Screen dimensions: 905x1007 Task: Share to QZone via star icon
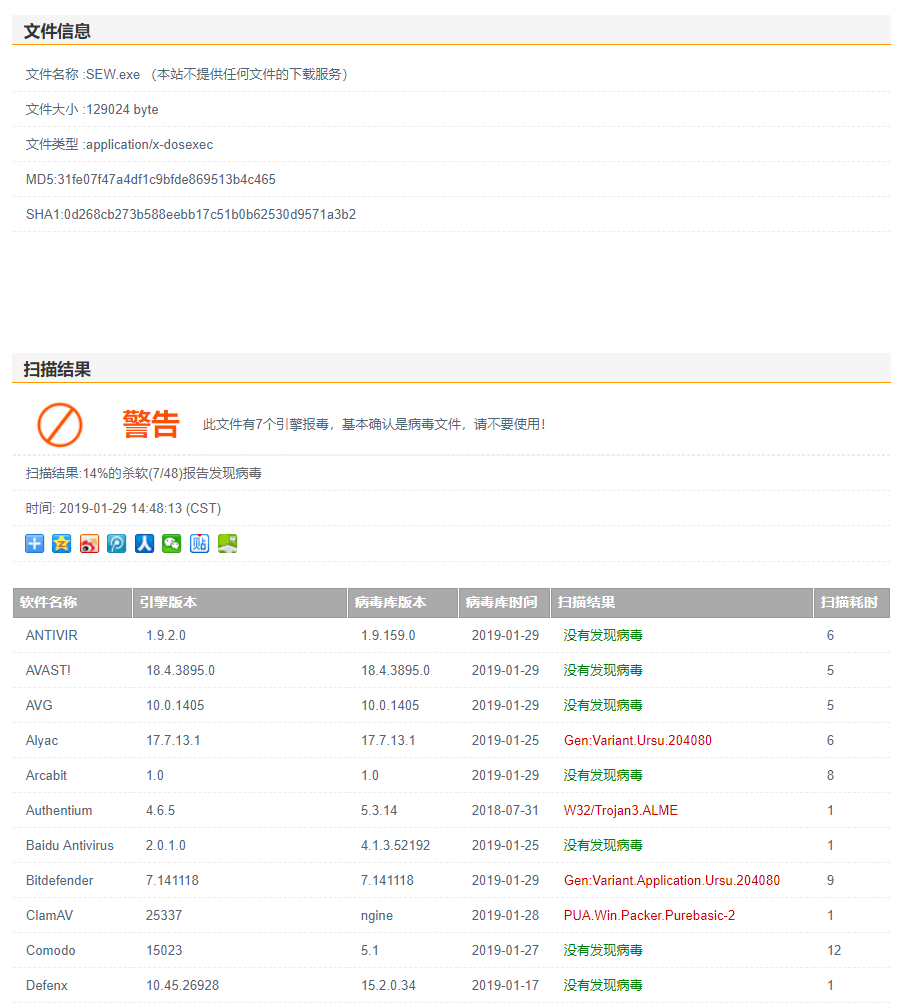click(62, 543)
